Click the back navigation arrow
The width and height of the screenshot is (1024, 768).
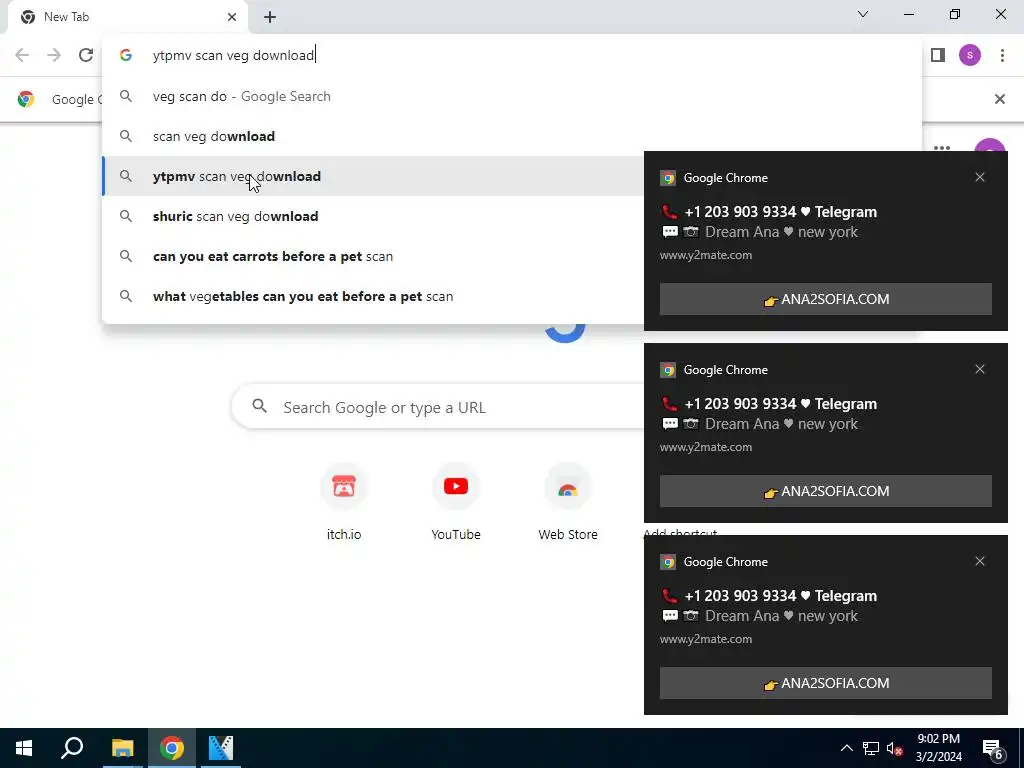22,56
